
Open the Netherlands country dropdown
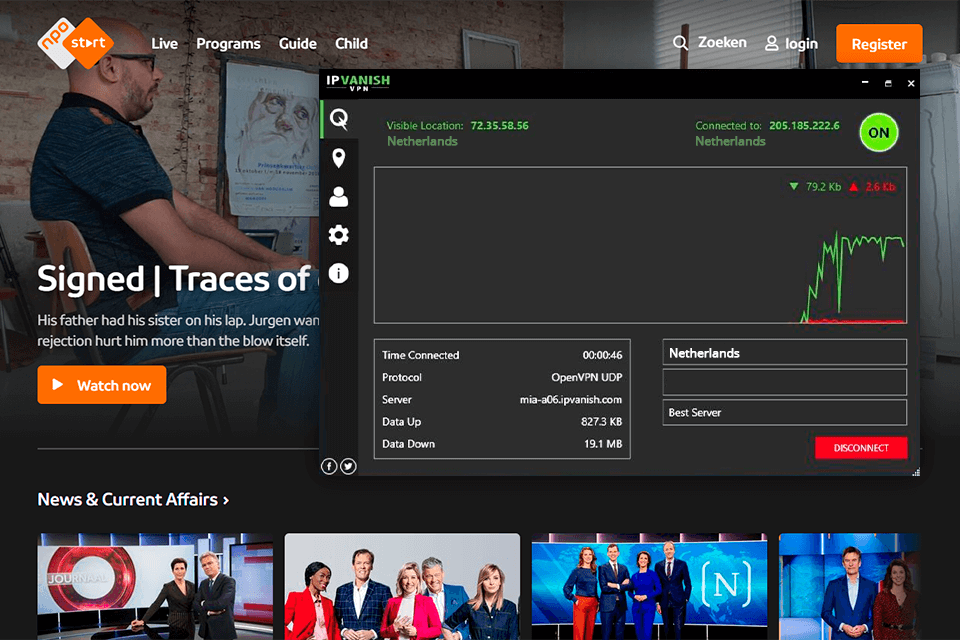(x=784, y=353)
